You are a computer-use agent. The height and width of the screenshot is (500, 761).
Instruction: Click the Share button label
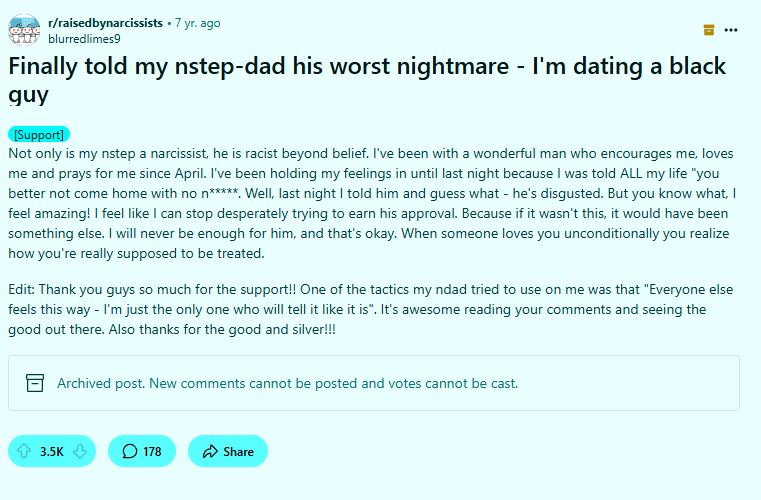238,451
